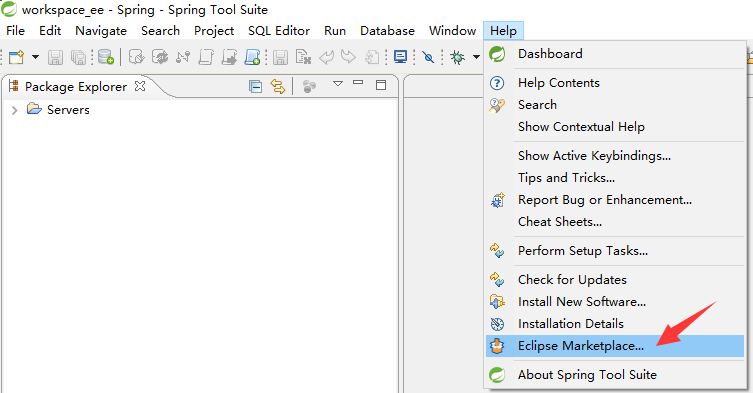
Task: Open the Run menu
Action: 335,31
